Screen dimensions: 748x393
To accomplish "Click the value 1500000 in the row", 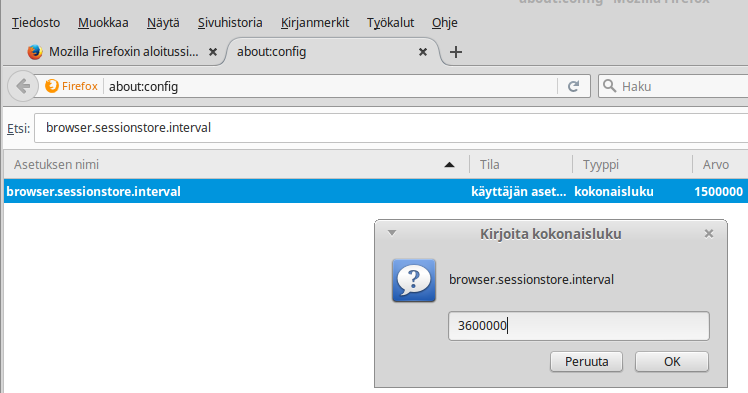I will pos(718,192).
